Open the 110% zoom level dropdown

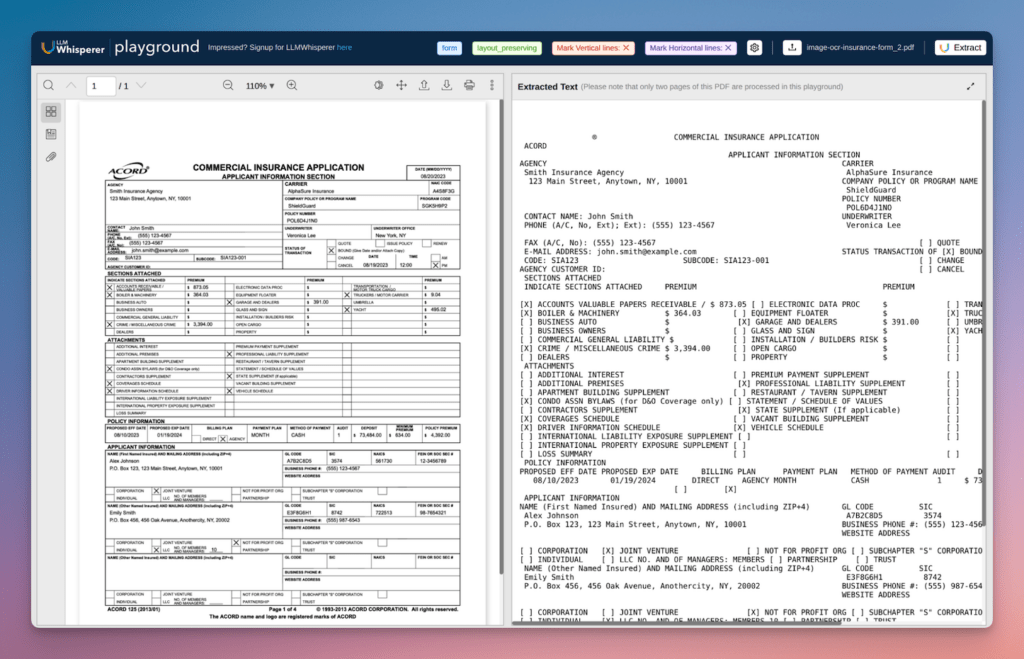pos(259,86)
